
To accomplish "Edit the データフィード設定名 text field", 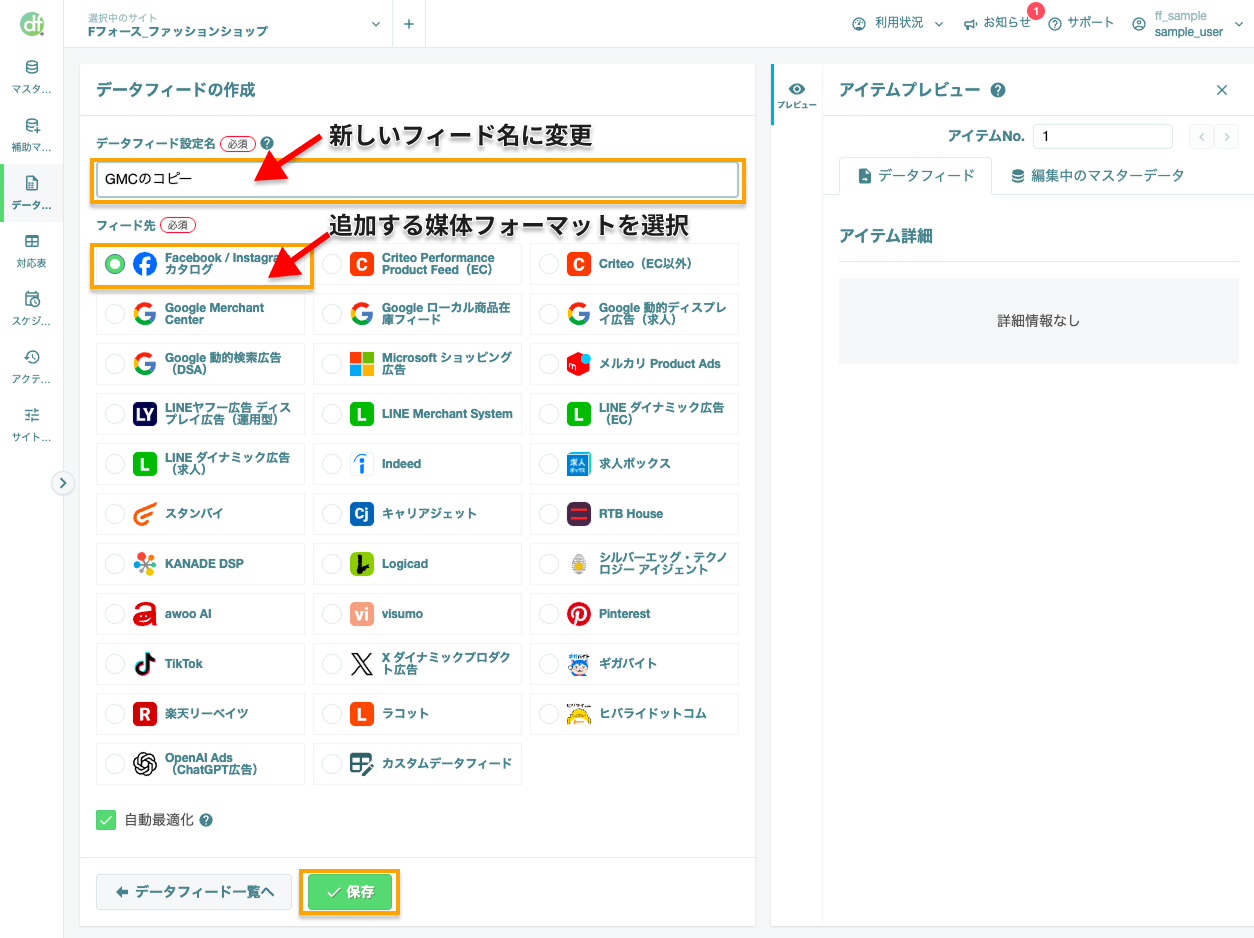I will click(418, 179).
